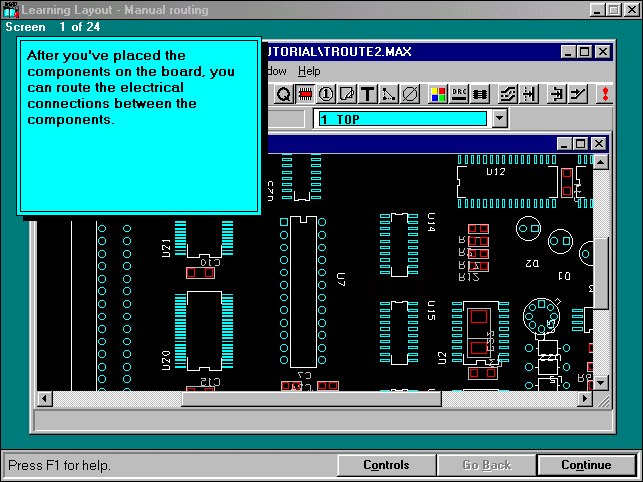Click the 1 TOP layer combo box
Screen dimensions: 643x482
402,119
